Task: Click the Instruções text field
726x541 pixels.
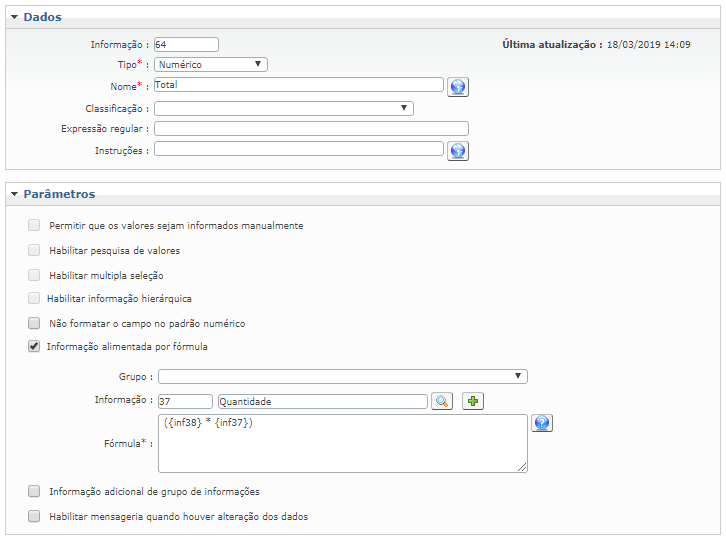Action: coord(298,150)
